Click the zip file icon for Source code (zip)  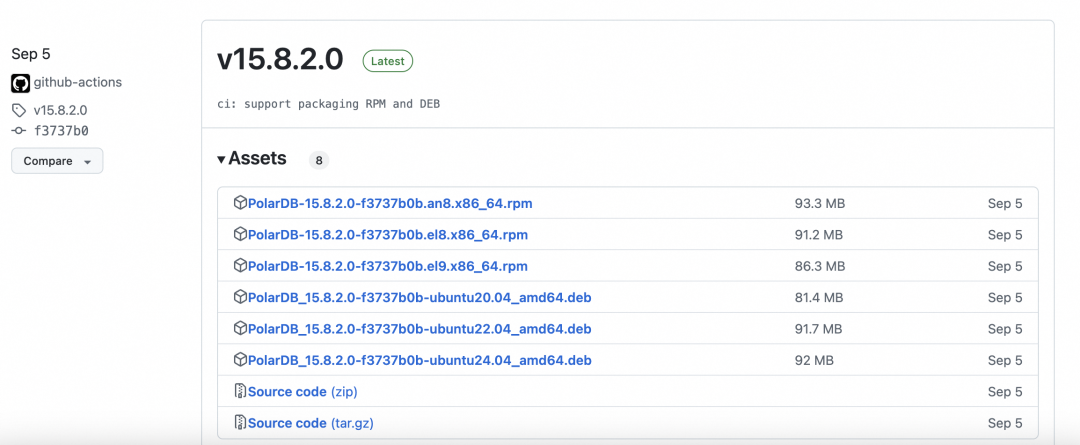click(240, 391)
